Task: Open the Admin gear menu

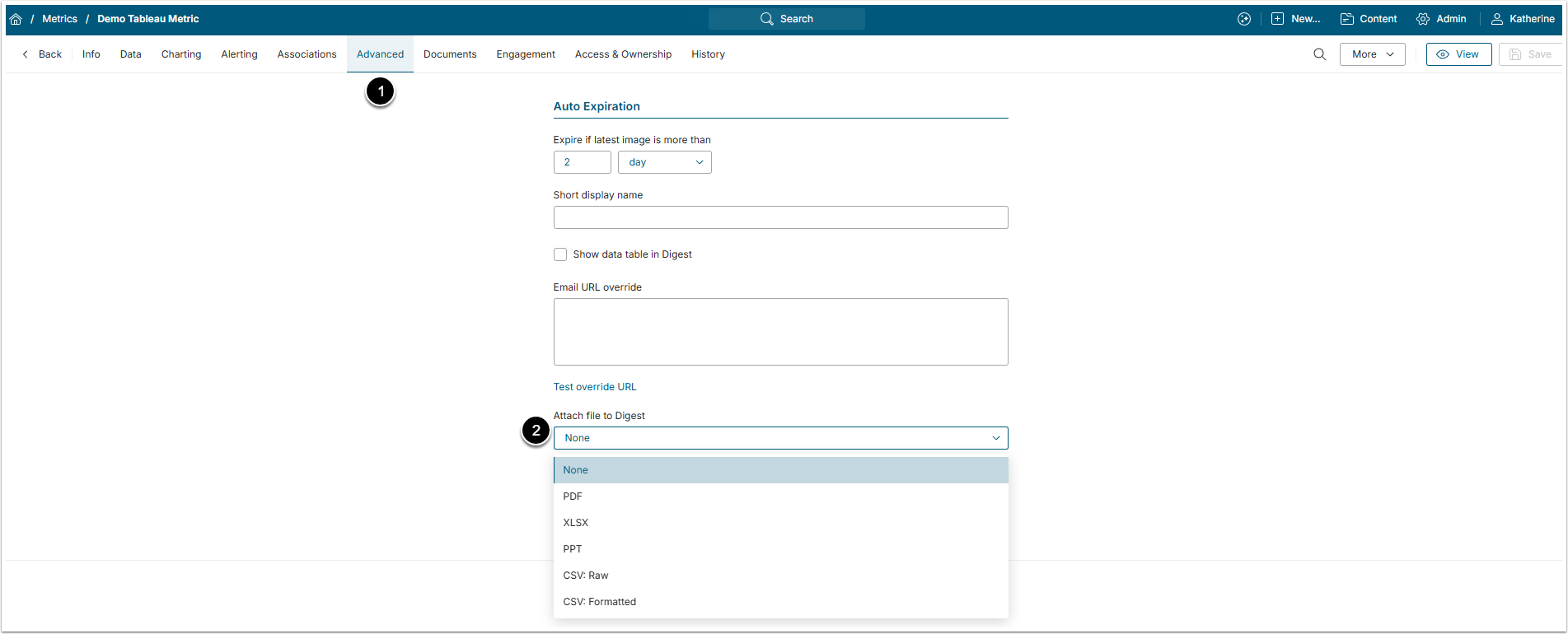Action: pos(1440,19)
